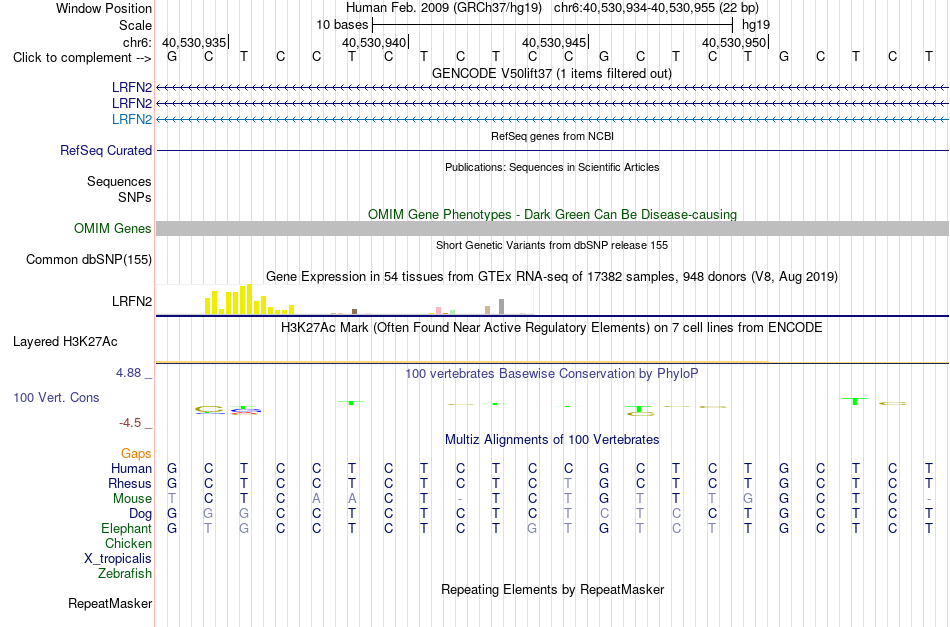The width and height of the screenshot is (950, 627).
Task: Click 'Click to complement -->' label
Action: coord(82,58)
